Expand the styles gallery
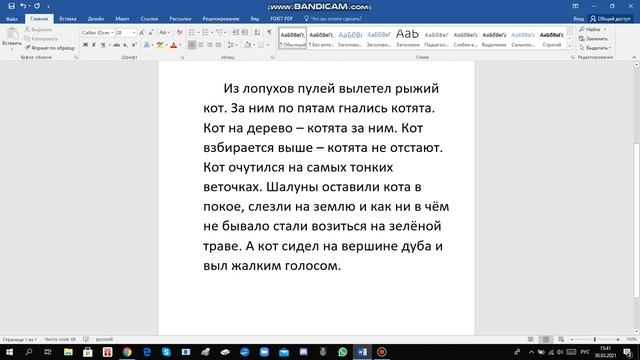640x360 pixels. pyautogui.click(x=570, y=46)
